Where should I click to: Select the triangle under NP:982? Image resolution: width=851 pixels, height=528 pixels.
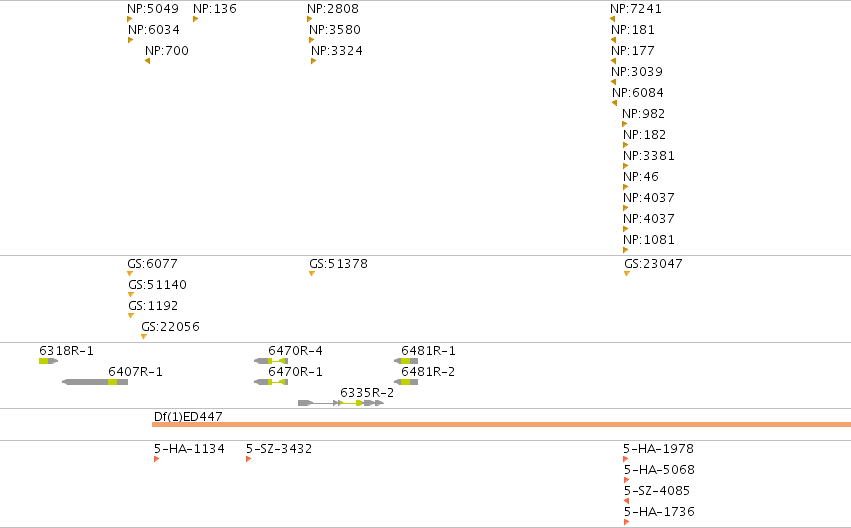pos(625,124)
